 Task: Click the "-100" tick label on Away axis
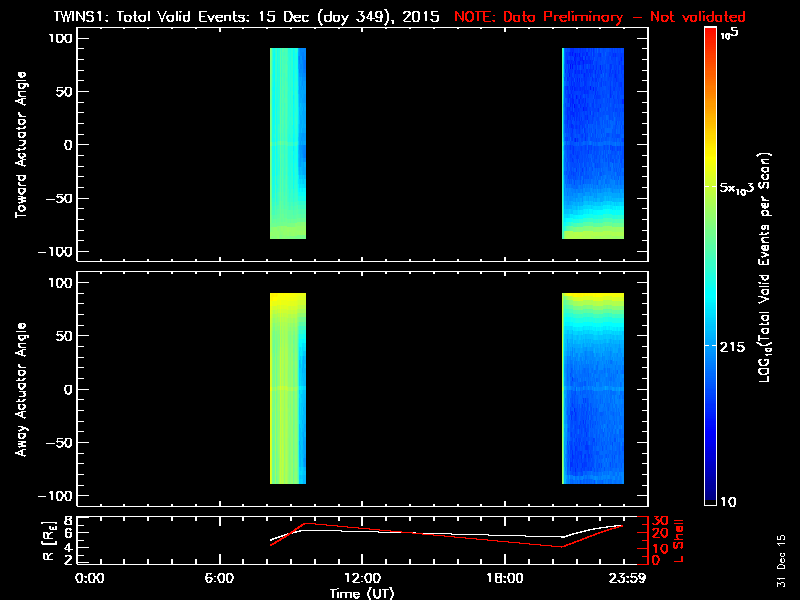pos(56,496)
